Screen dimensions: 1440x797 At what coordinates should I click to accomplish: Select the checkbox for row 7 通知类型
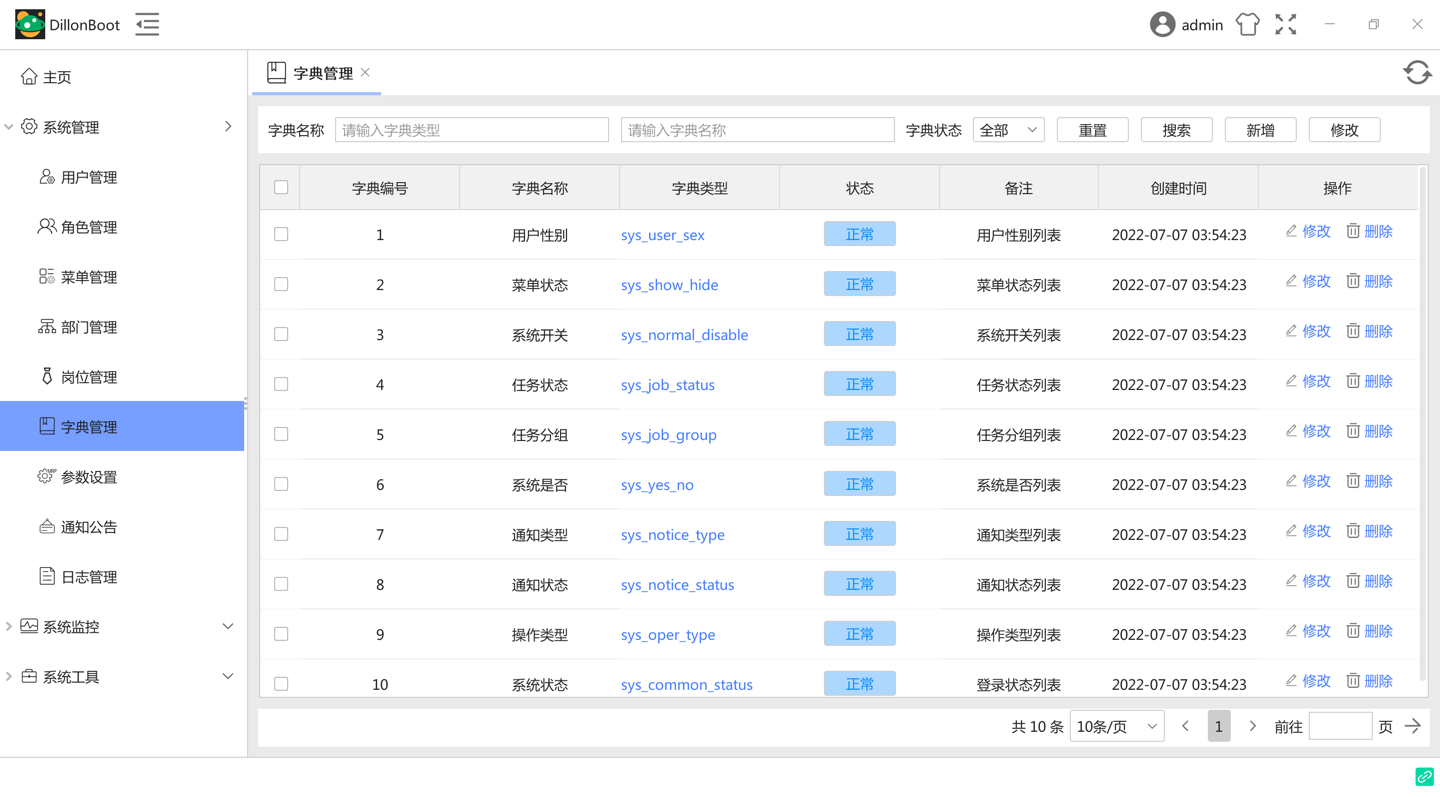coord(281,534)
